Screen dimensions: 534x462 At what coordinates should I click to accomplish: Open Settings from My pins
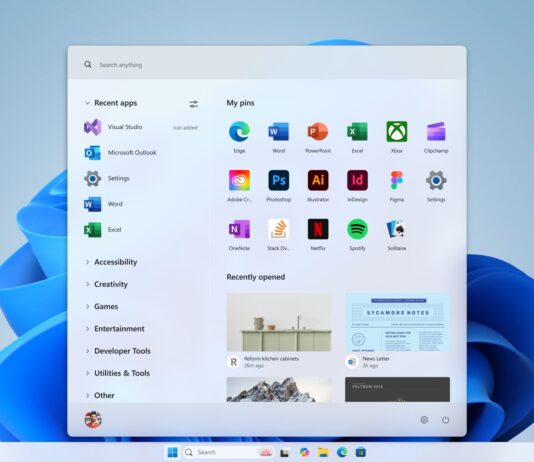click(x=436, y=181)
